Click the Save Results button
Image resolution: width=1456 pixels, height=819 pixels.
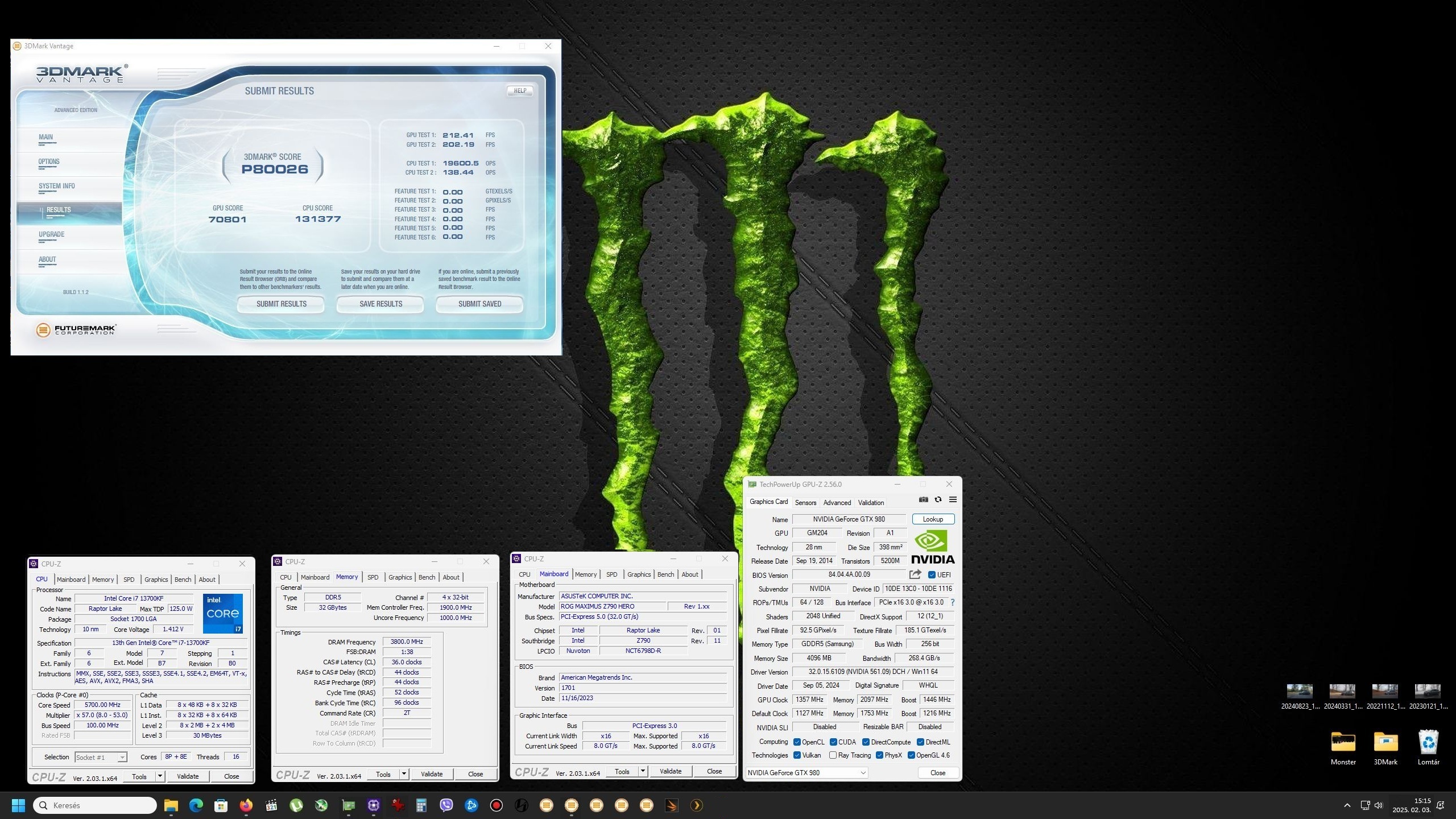380,304
